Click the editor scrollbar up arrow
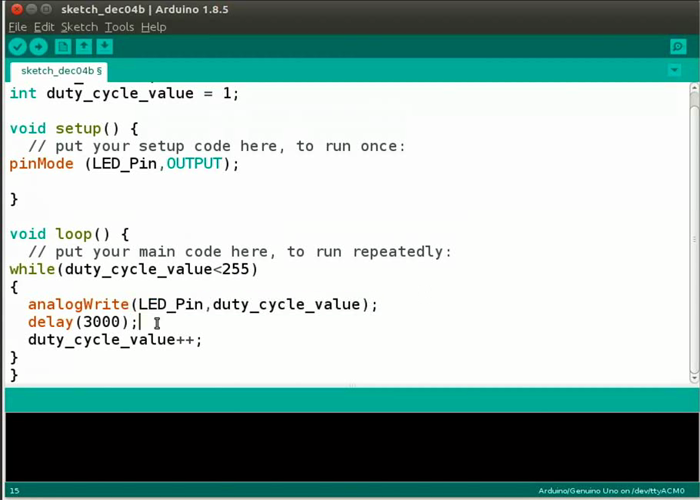Screen dimensions: 700x500 [x=695, y=89]
